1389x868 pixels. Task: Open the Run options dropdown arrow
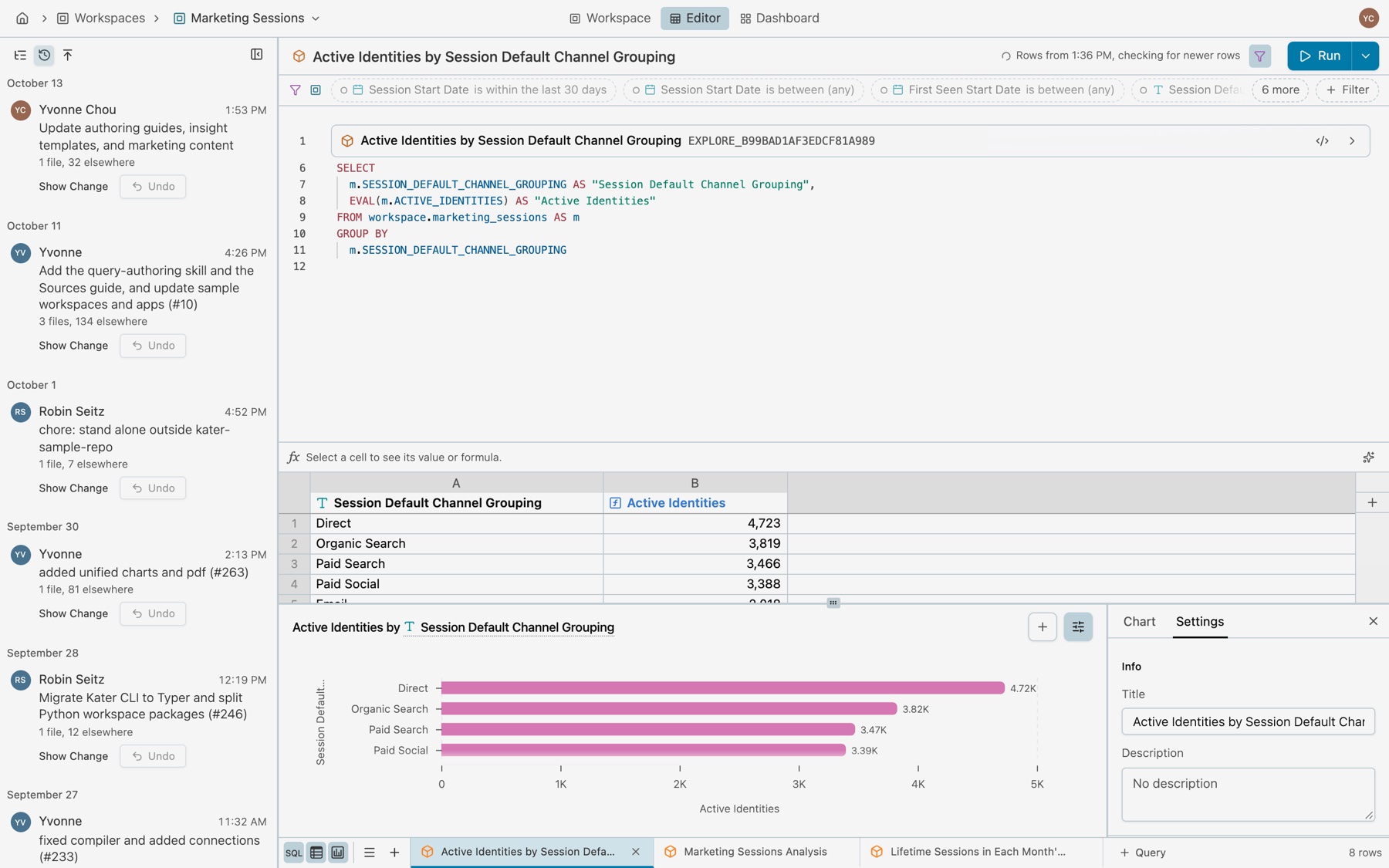[1365, 56]
